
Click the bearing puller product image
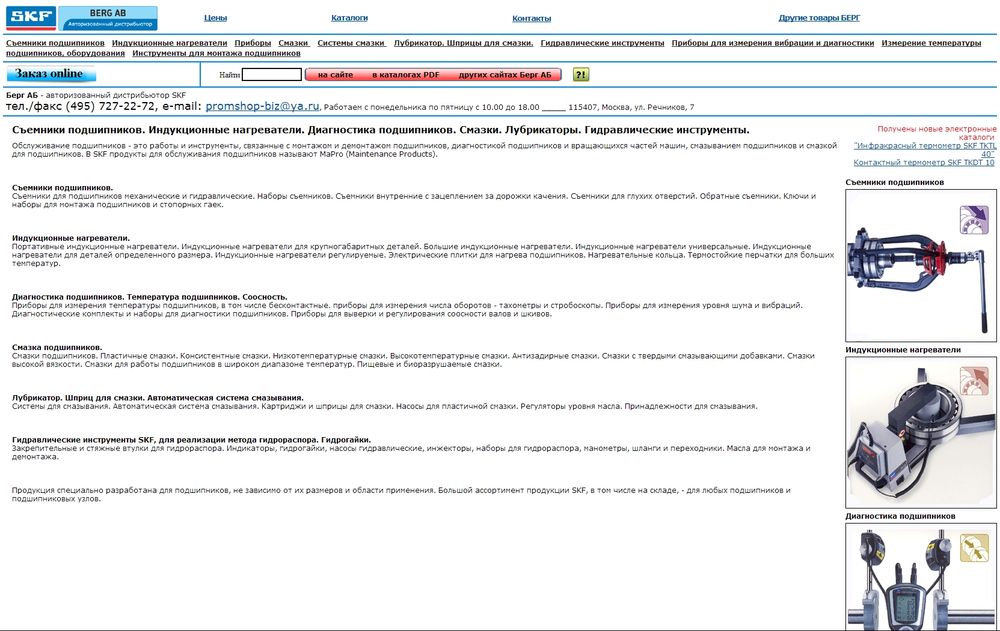[x=920, y=265]
